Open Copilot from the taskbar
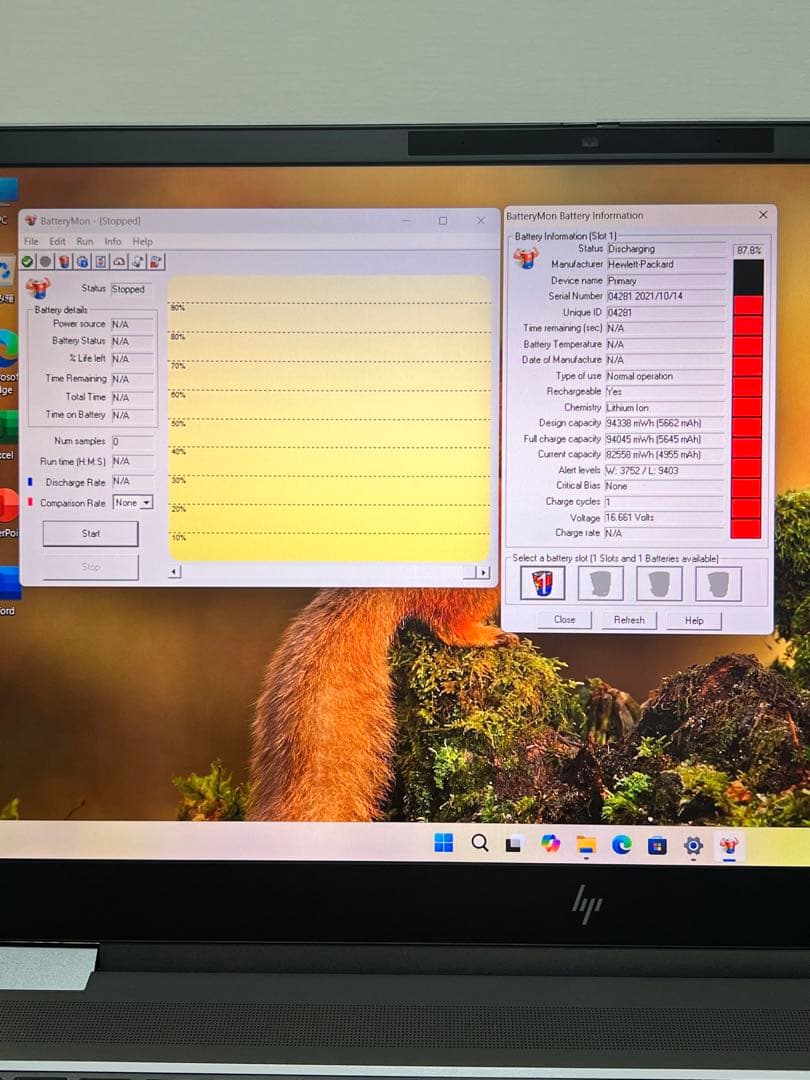810x1080 pixels. pos(551,844)
